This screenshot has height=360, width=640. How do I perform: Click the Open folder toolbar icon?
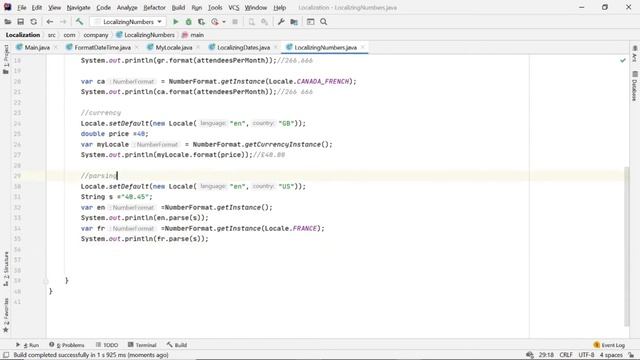pyautogui.click(x=8, y=22)
